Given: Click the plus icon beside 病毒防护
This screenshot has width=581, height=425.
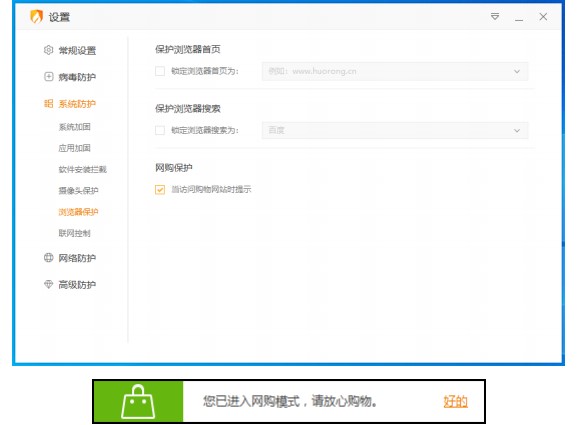Looking at the screenshot, I should (x=49, y=77).
